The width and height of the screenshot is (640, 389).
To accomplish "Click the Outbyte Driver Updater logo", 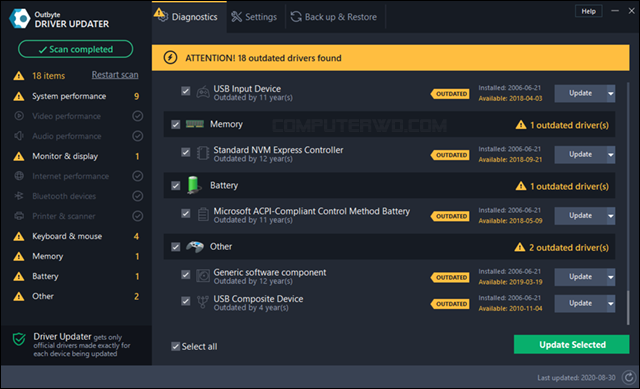I will (x=20, y=18).
